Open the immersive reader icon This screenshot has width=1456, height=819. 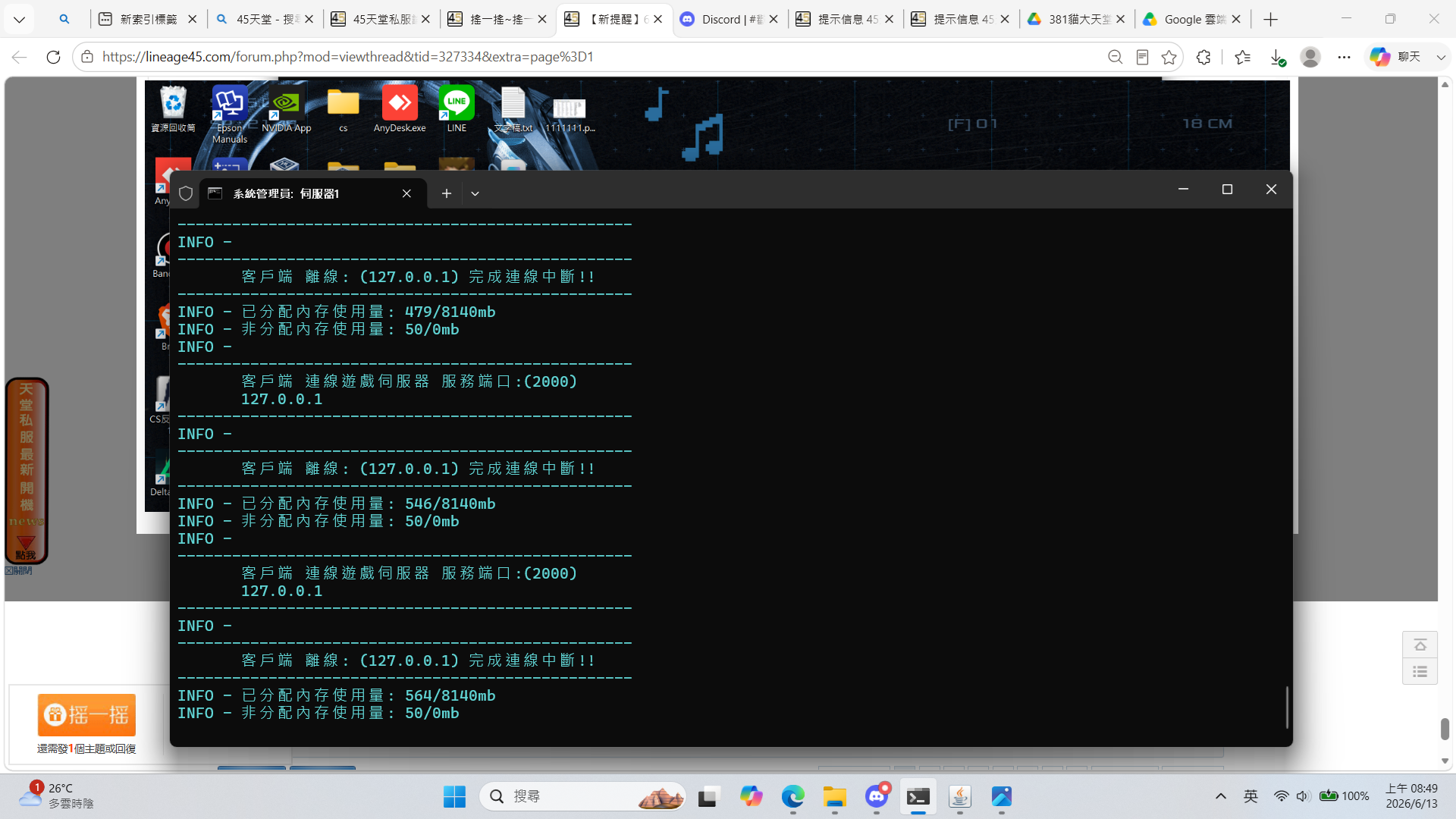[1142, 57]
